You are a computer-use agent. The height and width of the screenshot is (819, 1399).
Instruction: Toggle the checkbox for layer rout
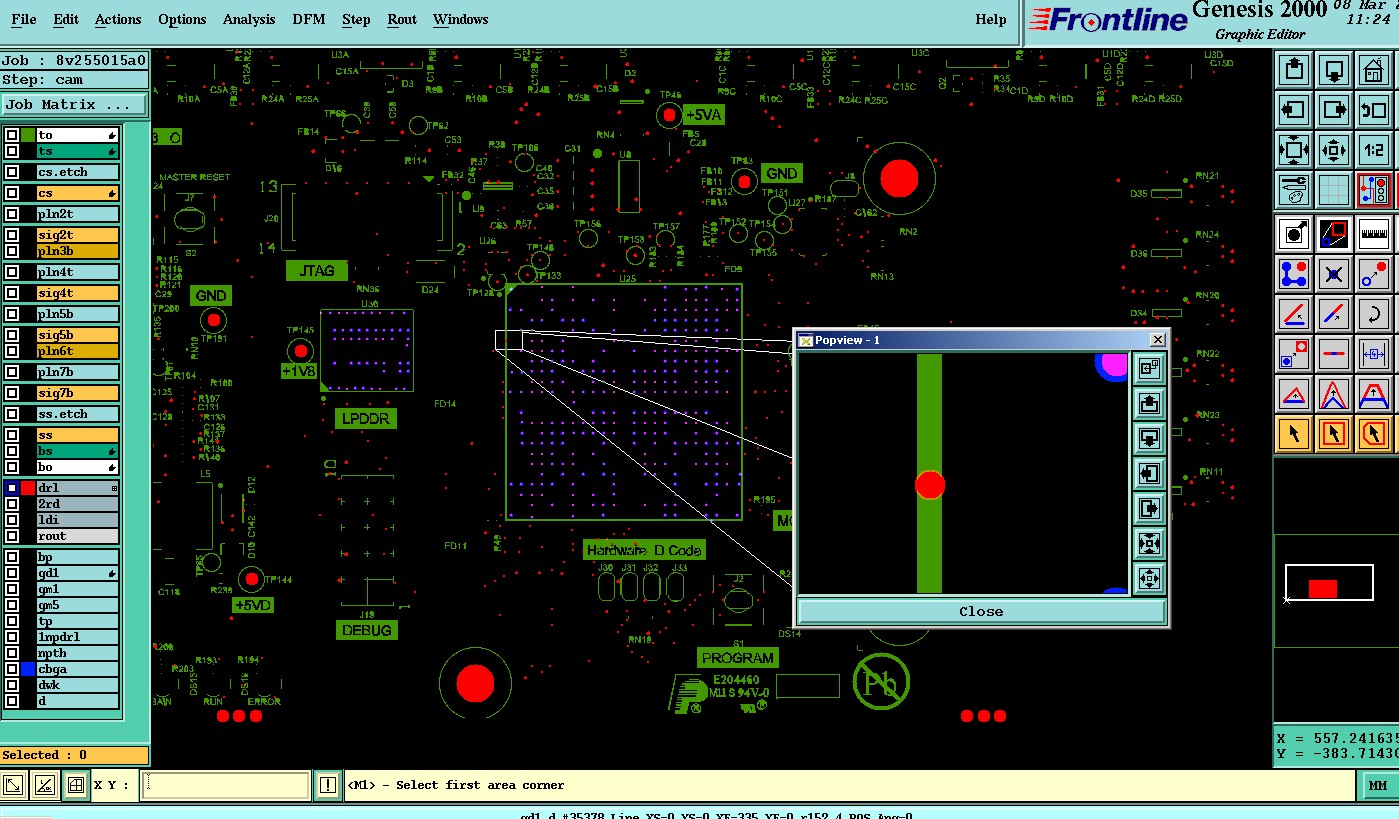pyautogui.click(x=12, y=536)
